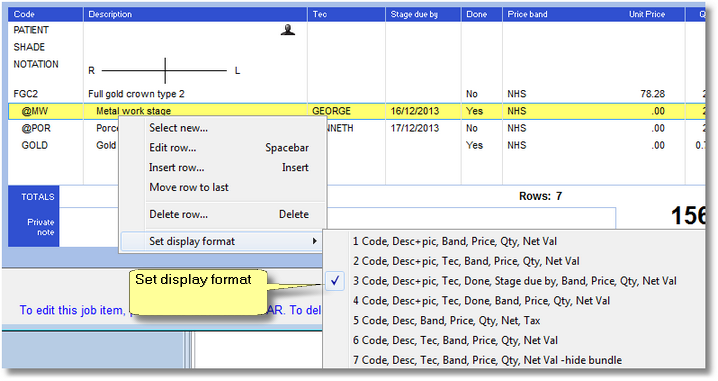
Task: Select the FGC2 code cell
Action: coord(25,94)
